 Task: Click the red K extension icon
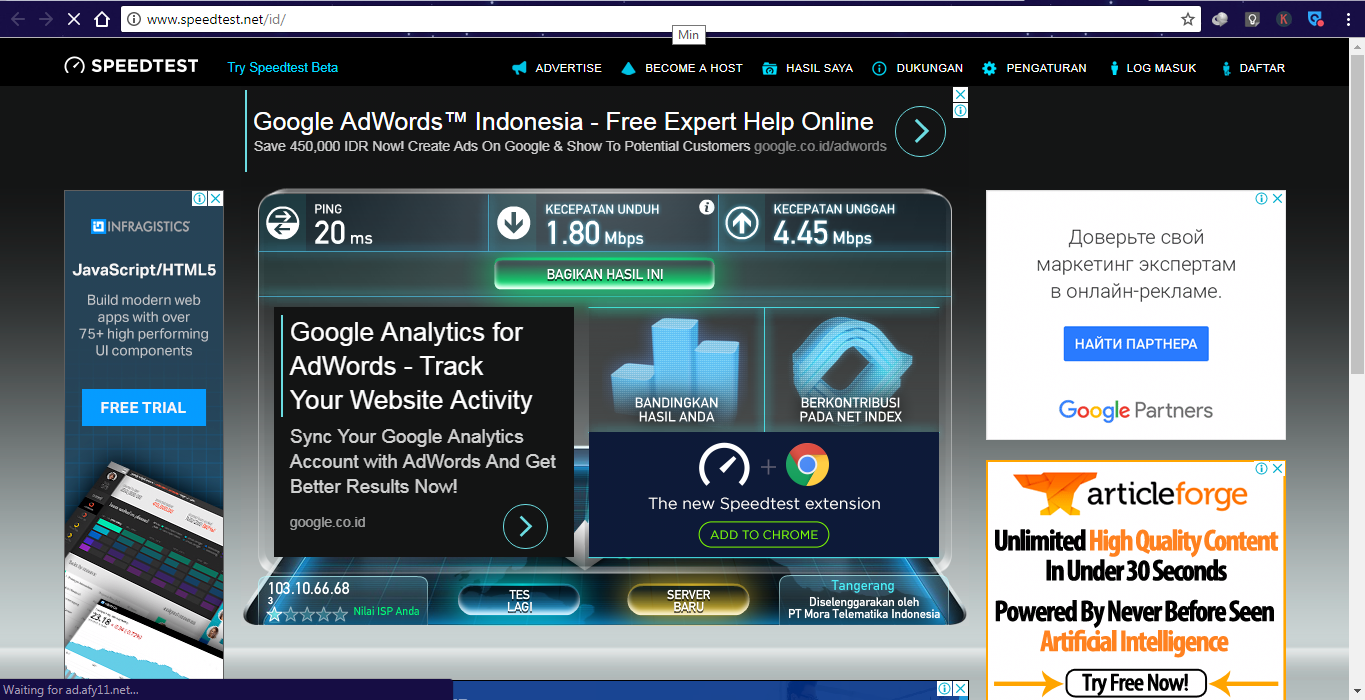point(1284,19)
